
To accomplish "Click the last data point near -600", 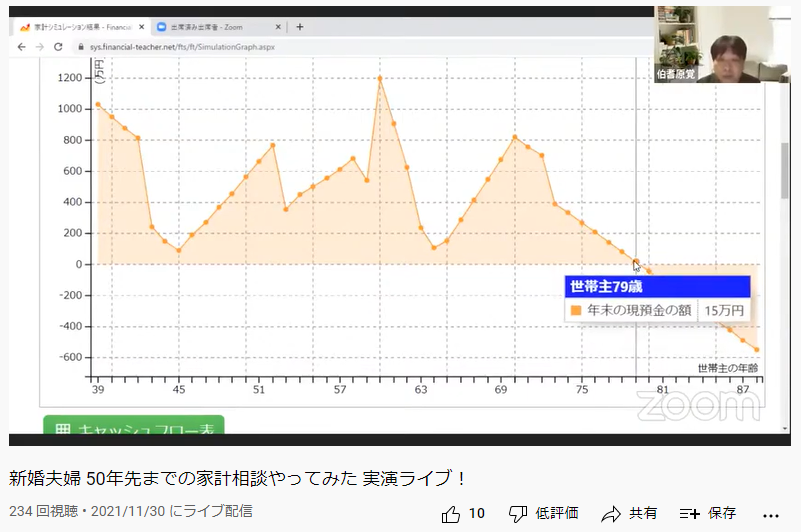I will [757, 350].
